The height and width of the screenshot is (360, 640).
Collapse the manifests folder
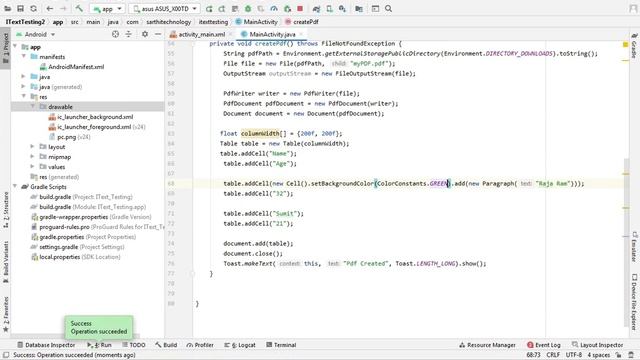coord(24,57)
